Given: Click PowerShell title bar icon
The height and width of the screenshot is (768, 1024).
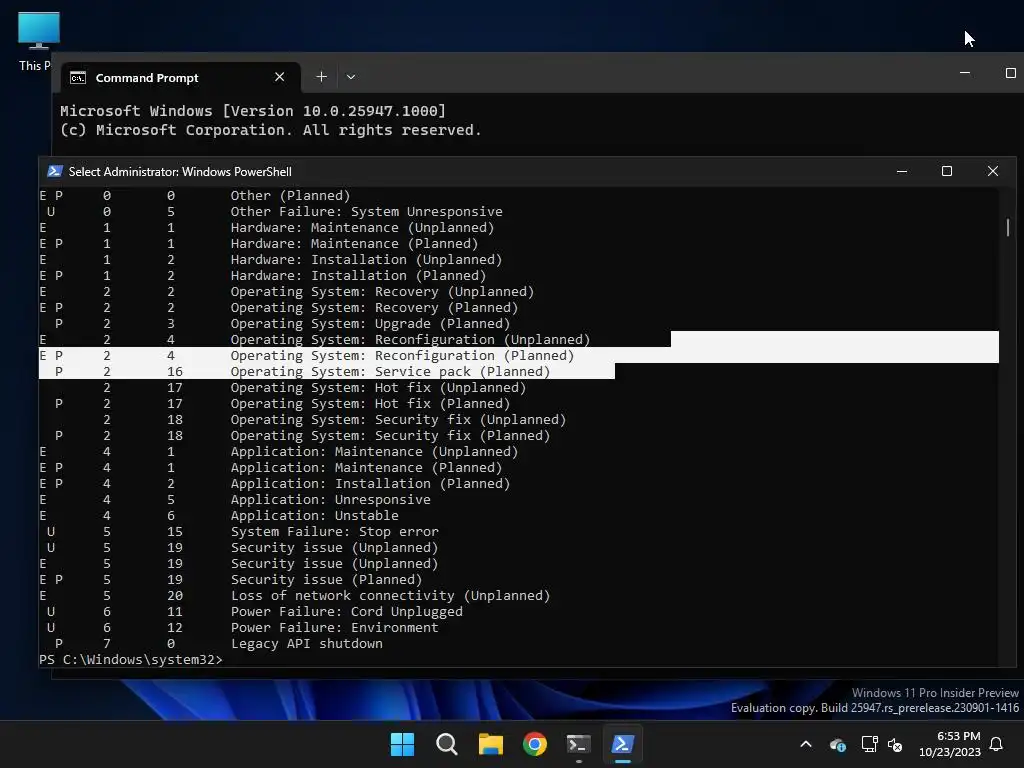Looking at the screenshot, I should [55, 171].
